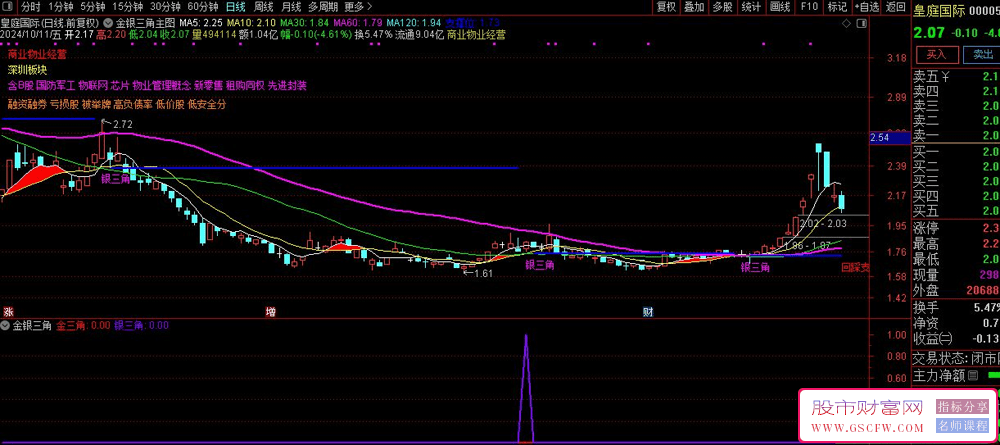Viewport: 1000px width, 445px height.
Task: Click the 皇庭国际 stock name in side panel
Action: click(938, 10)
